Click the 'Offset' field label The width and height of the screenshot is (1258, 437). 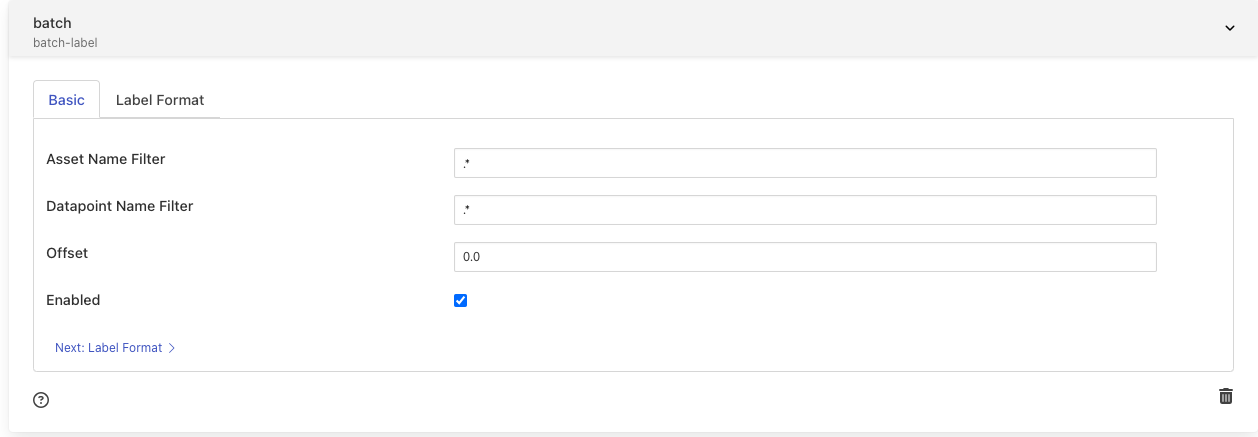[x=67, y=253]
